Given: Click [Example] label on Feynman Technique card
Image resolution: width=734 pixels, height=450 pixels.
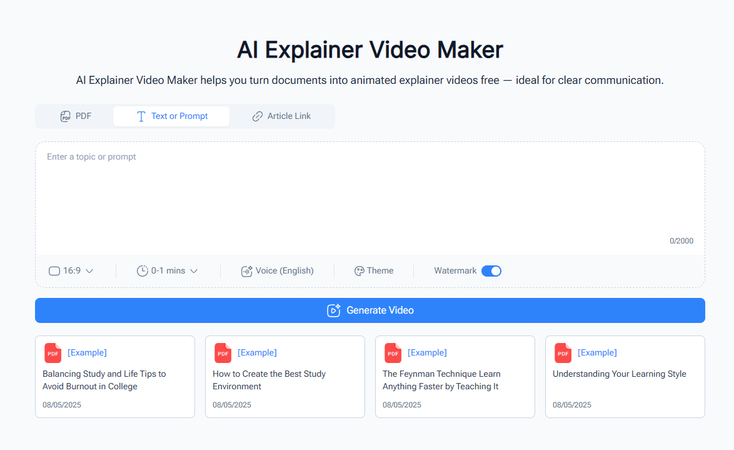Looking at the screenshot, I should 427,353.
